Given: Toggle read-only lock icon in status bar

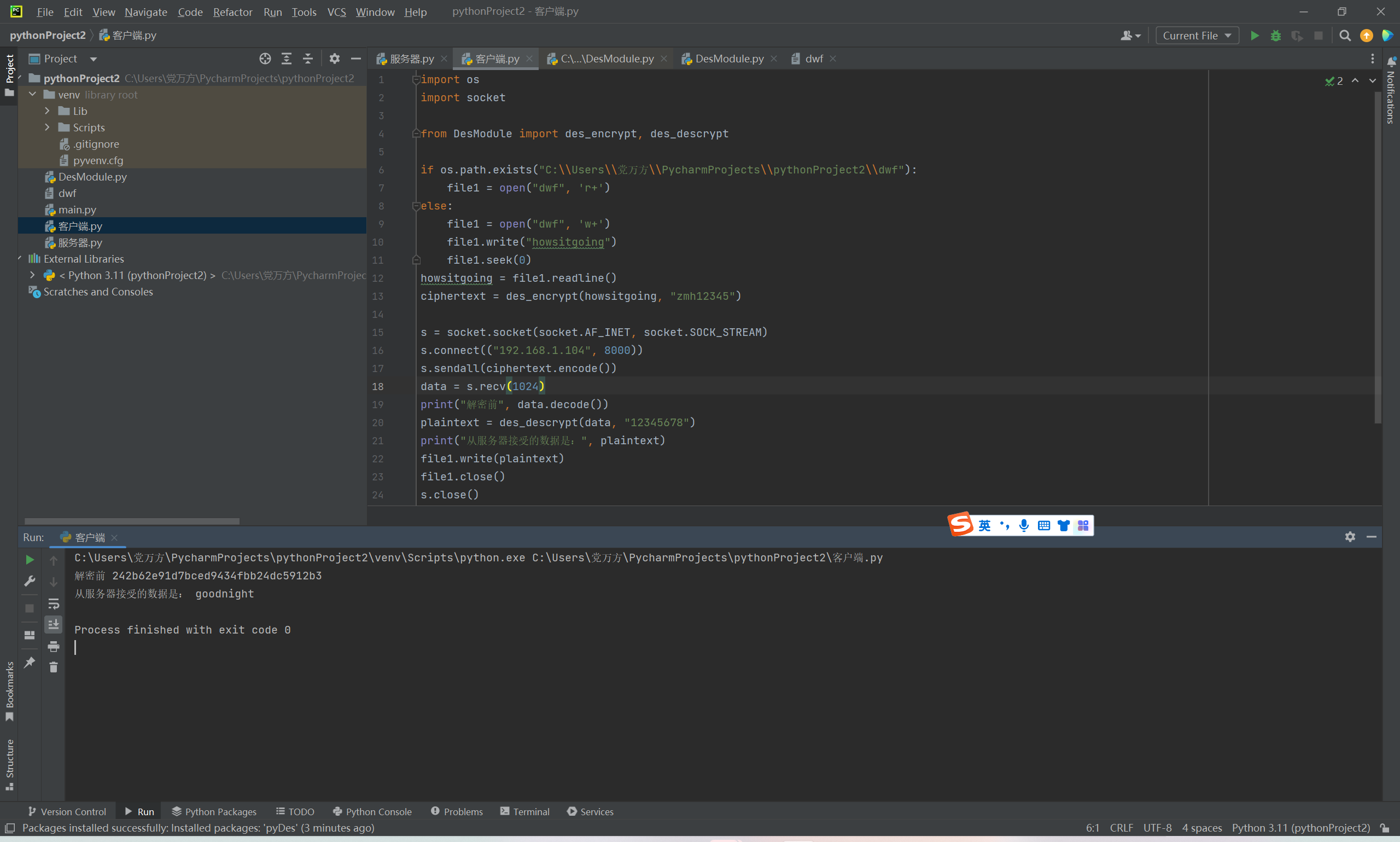Looking at the screenshot, I should (x=1384, y=828).
